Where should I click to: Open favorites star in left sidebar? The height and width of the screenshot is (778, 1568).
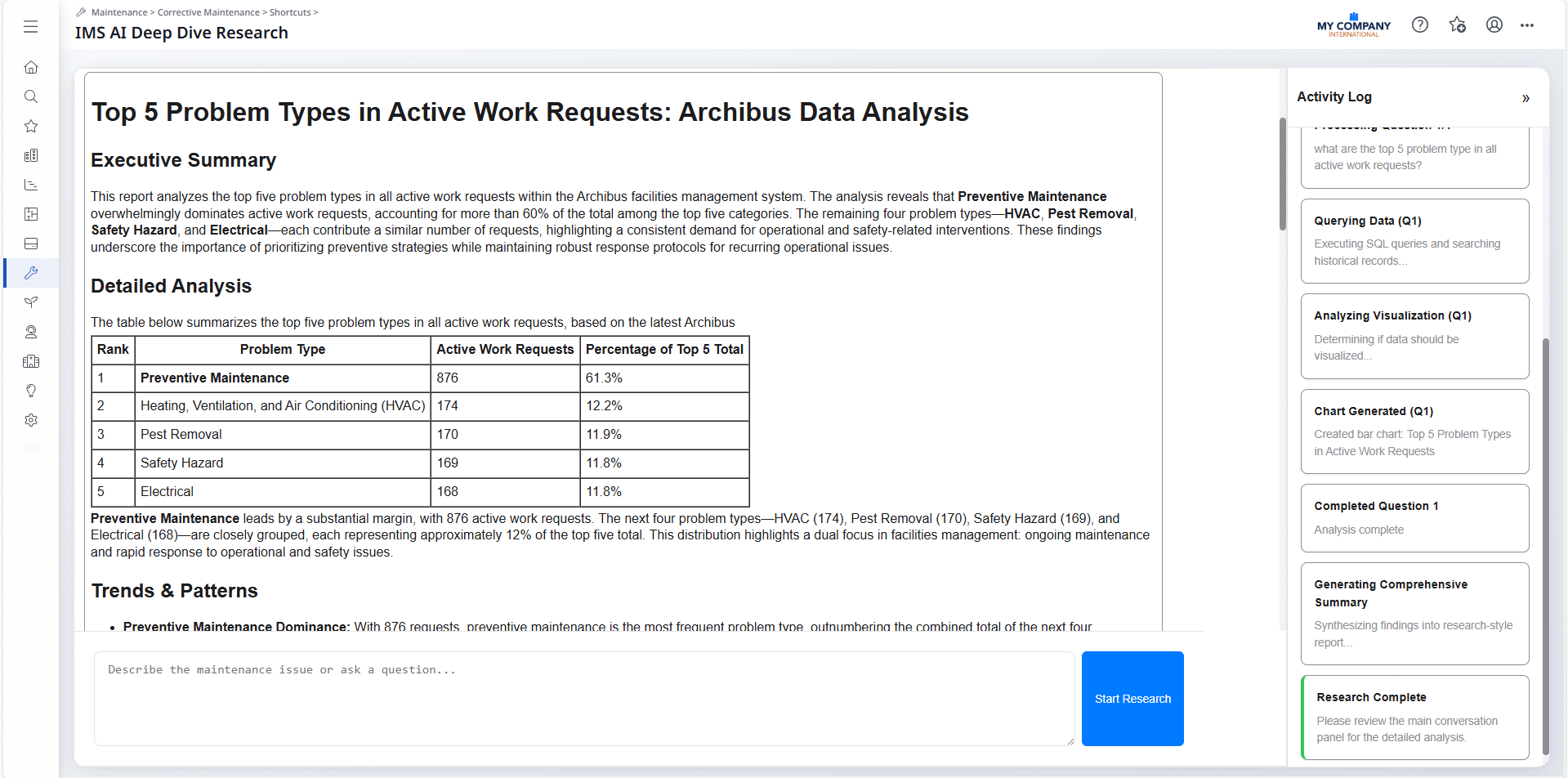(x=31, y=126)
